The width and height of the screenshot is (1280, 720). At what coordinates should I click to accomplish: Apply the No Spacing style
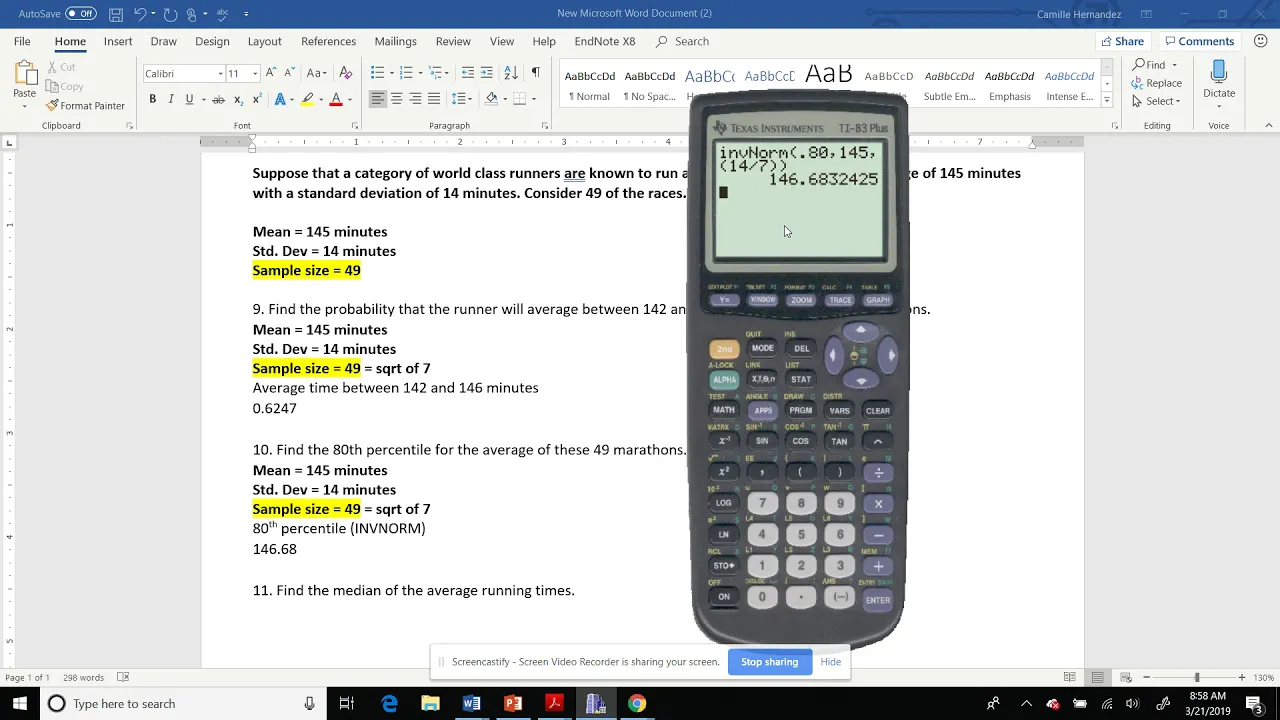(x=650, y=85)
